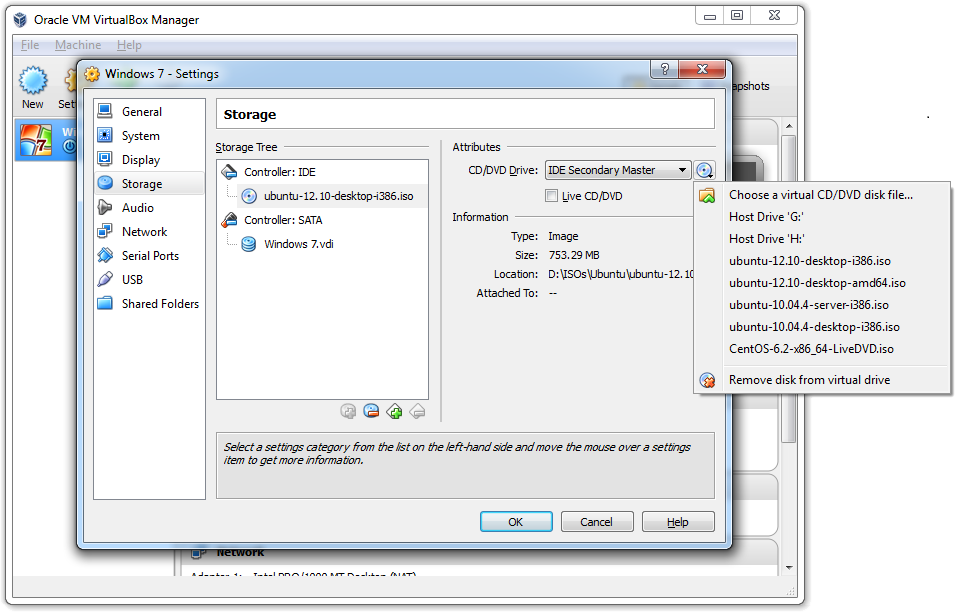Open the IDE Secondary Master dropdown

point(618,171)
